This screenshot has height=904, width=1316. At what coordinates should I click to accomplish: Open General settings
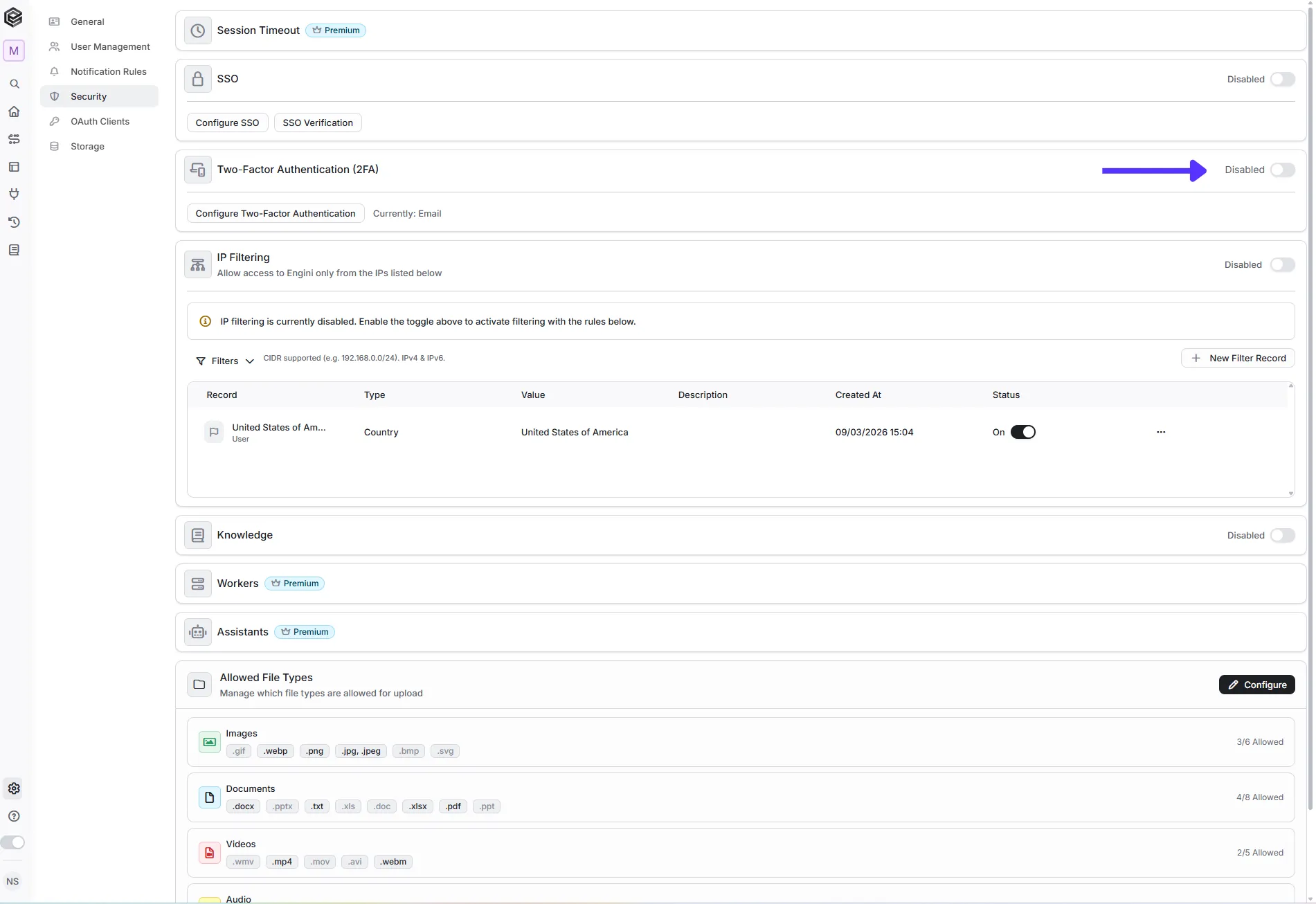coord(99,21)
